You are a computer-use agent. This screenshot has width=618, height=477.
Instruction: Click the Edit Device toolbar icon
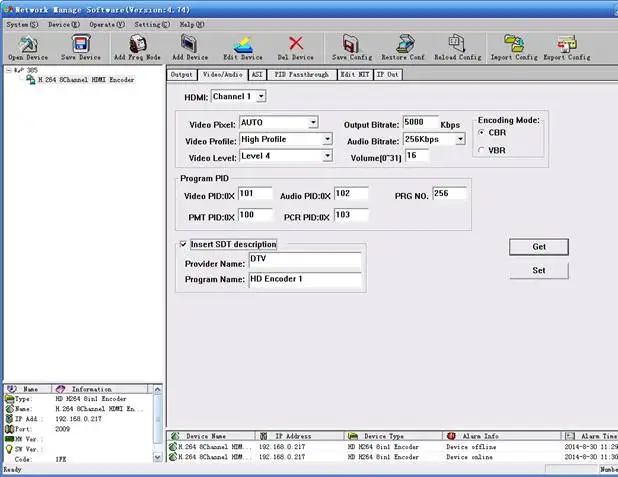tap(242, 44)
